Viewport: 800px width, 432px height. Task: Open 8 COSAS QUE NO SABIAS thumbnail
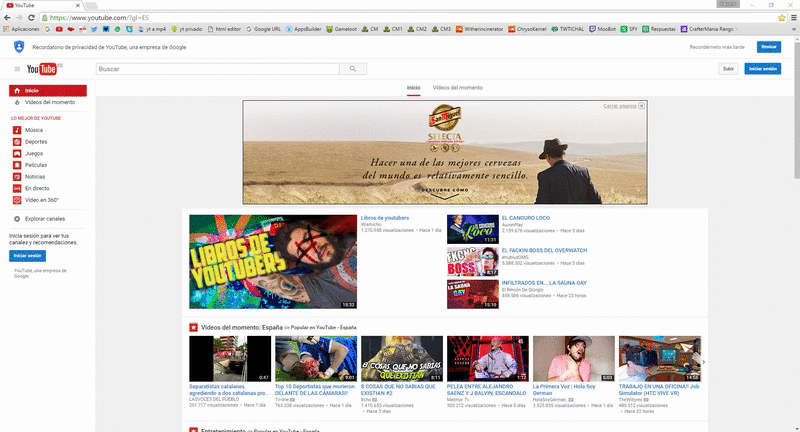pos(402,359)
